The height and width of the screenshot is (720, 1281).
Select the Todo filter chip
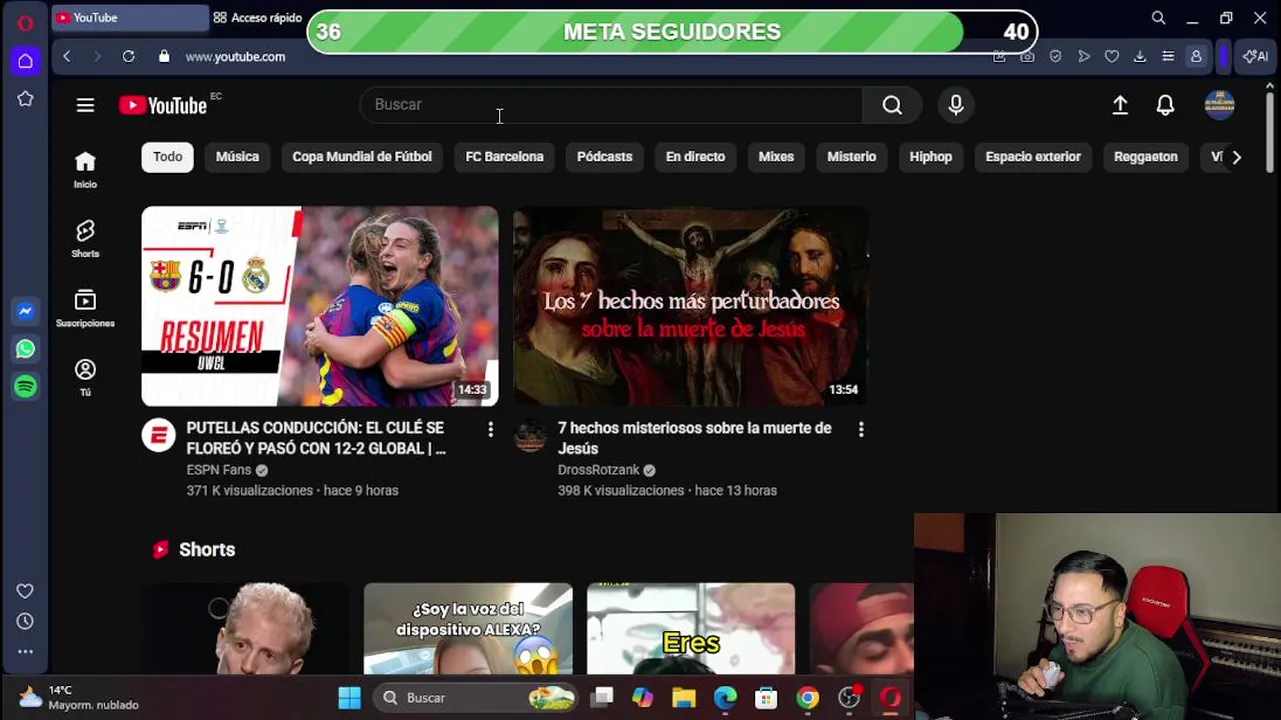pos(167,157)
